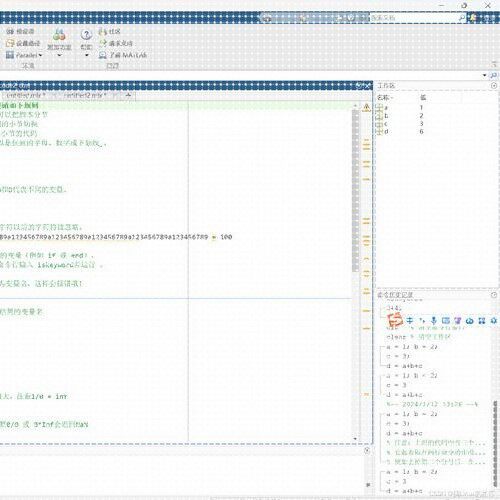
Task: Open the Workspace panel actions menu button
Action: [494, 86]
